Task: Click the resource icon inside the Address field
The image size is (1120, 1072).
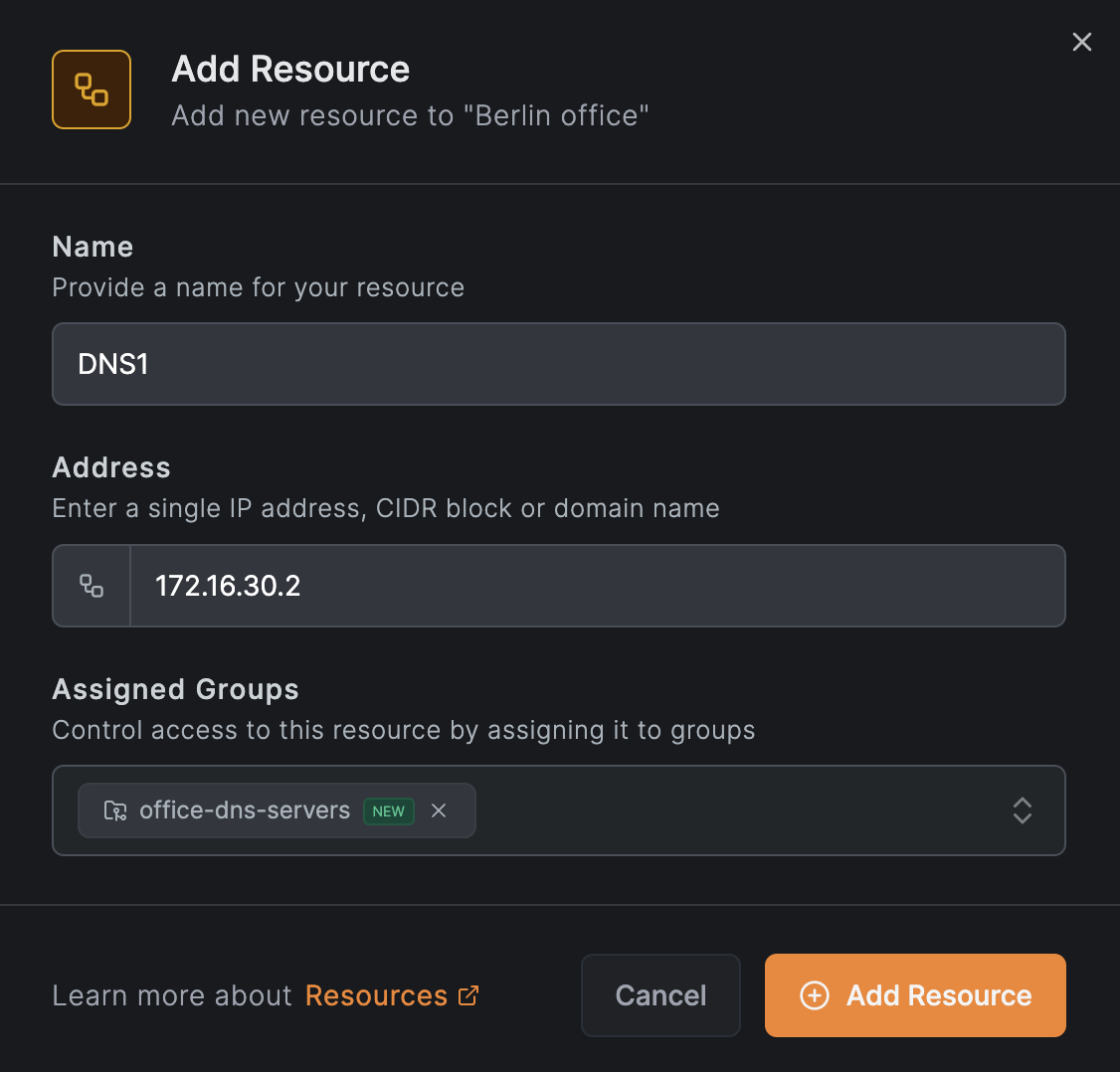Action: [x=91, y=586]
